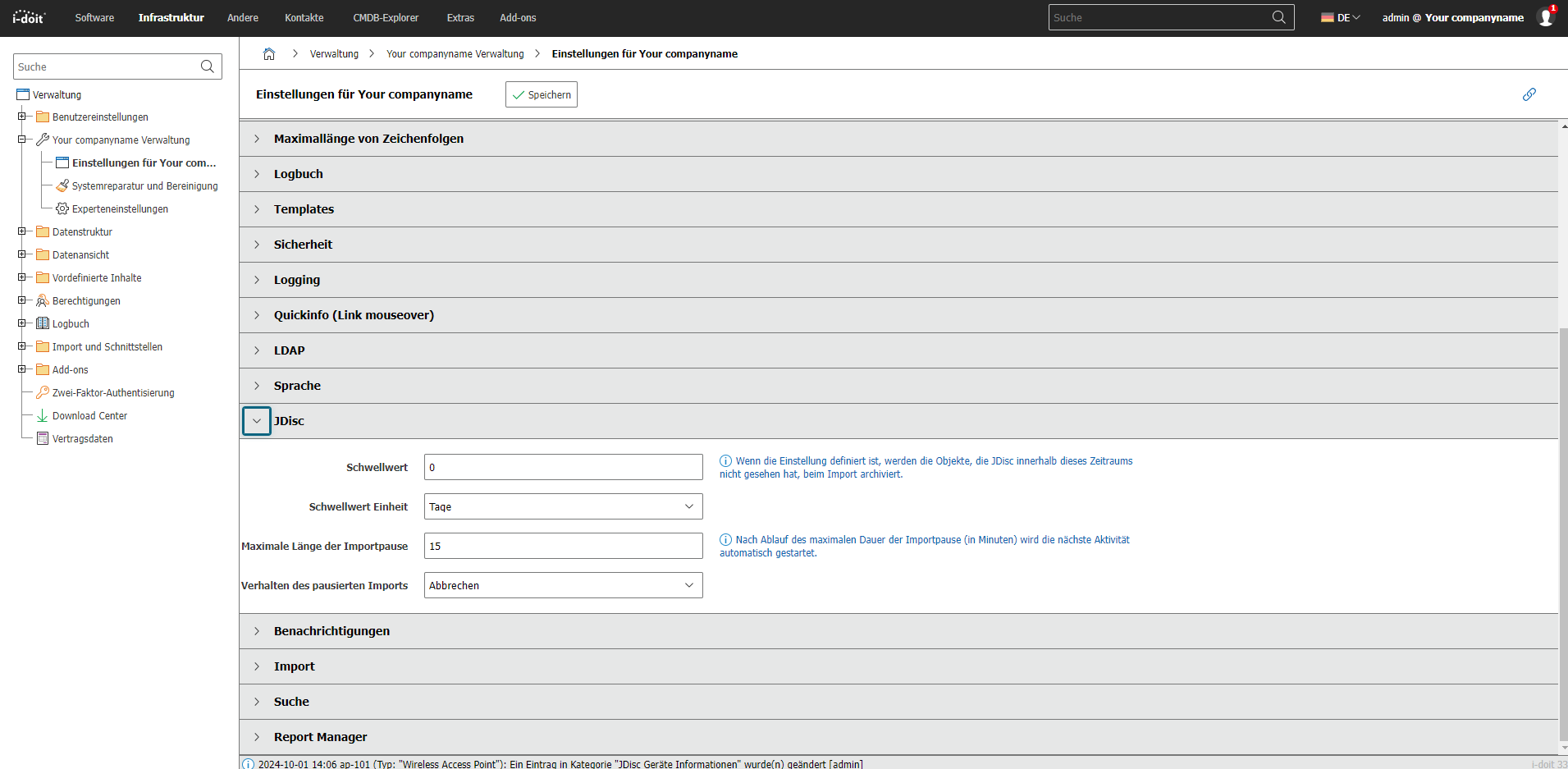Click the user avatar icon
This screenshot has height=769, width=1568.
pyautogui.click(x=1546, y=17)
